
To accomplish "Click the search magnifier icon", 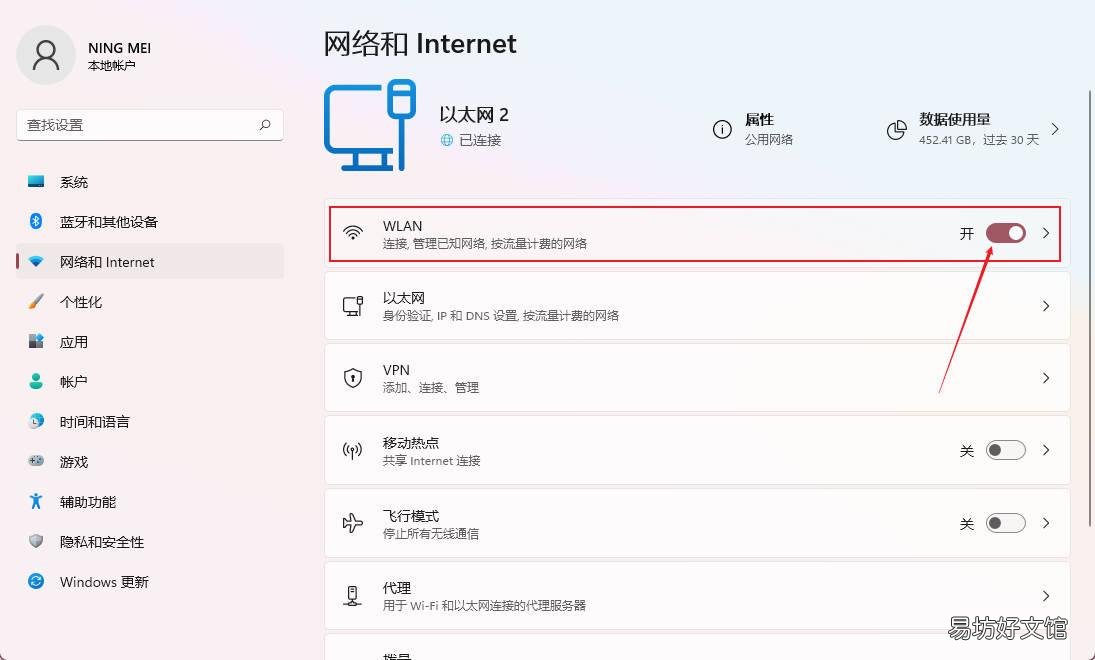I will point(265,125).
